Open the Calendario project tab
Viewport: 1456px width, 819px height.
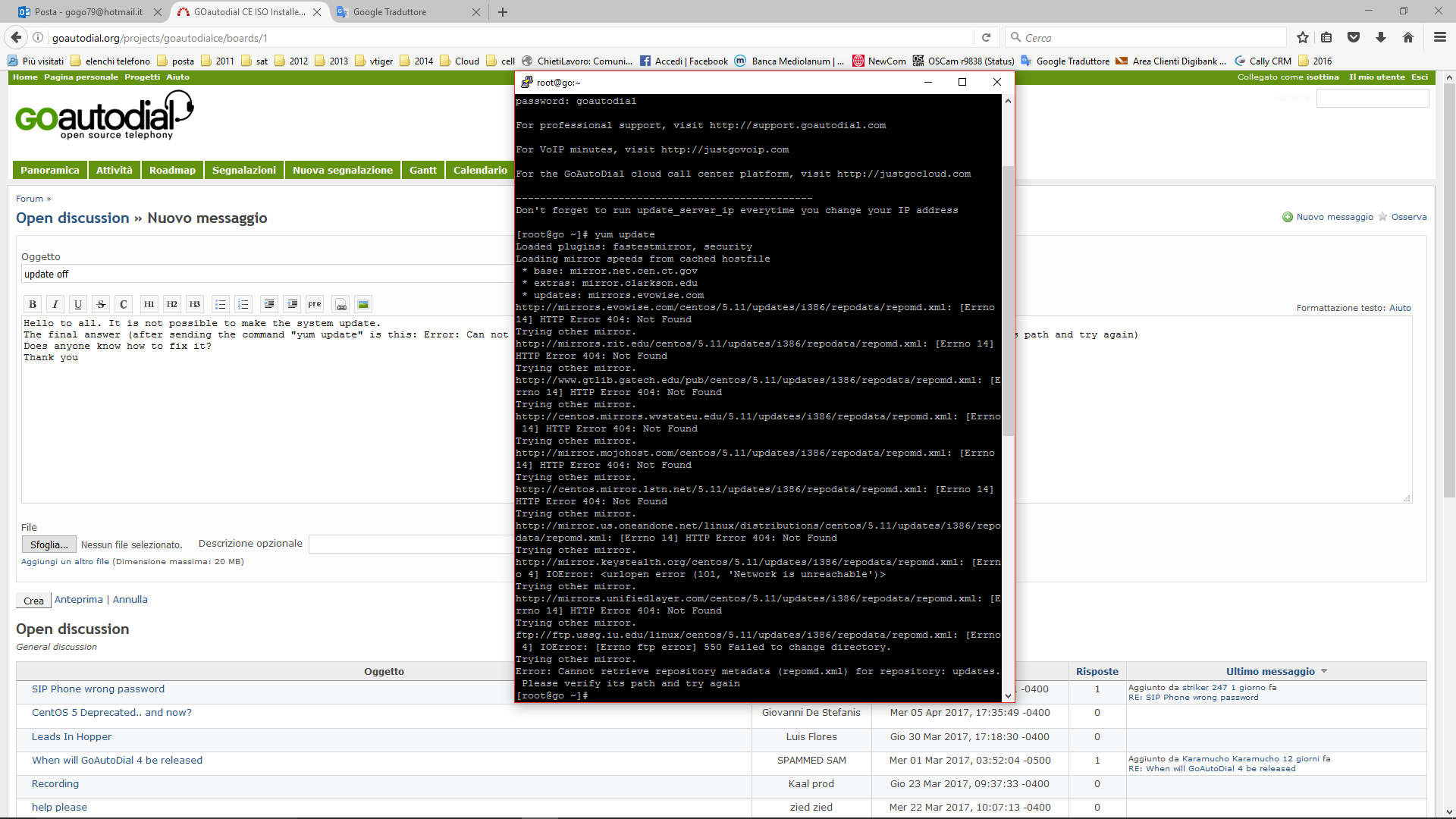(x=480, y=170)
